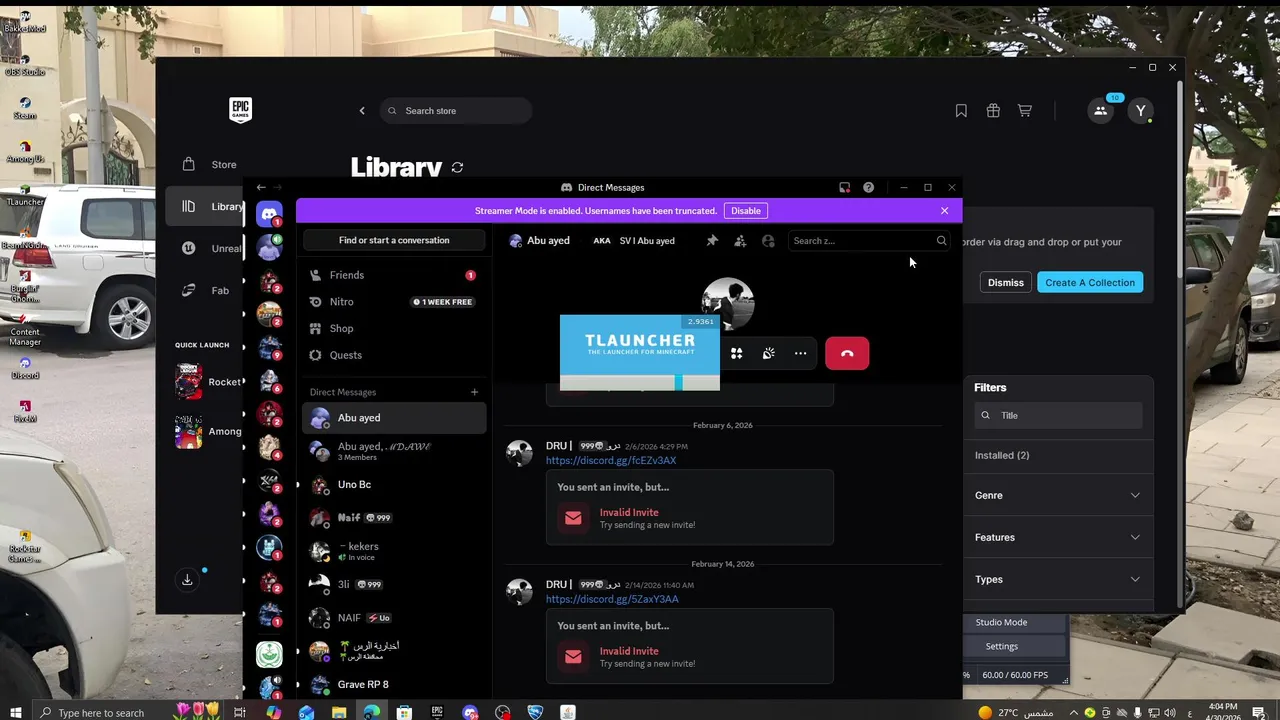The height and width of the screenshot is (720, 1280).
Task: Open Friends in Discord sidebar
Action: (x=394, y=275)
